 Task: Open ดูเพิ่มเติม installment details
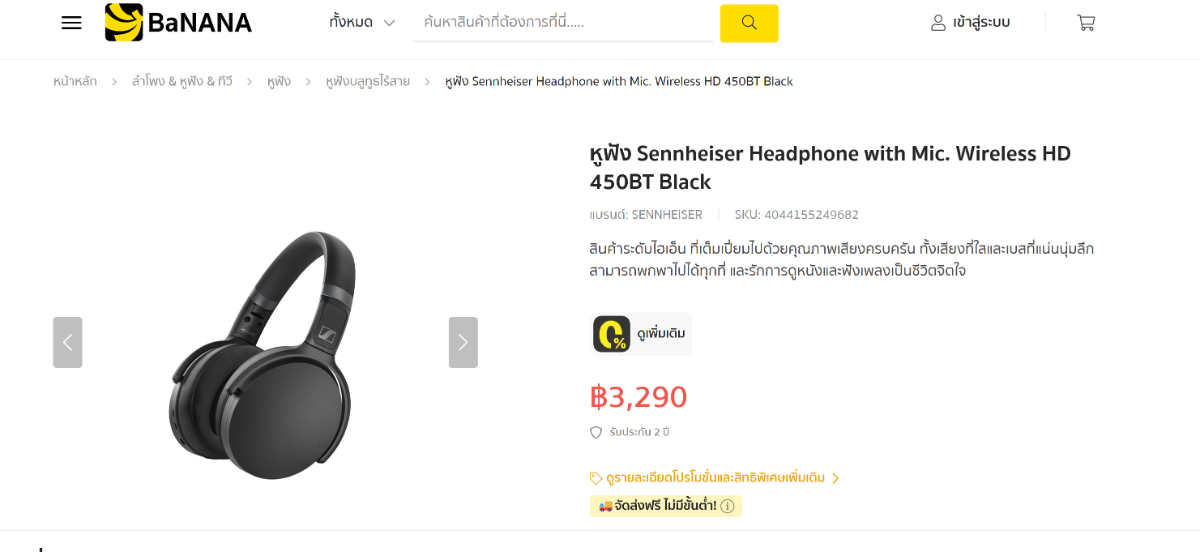coord(661,334)
